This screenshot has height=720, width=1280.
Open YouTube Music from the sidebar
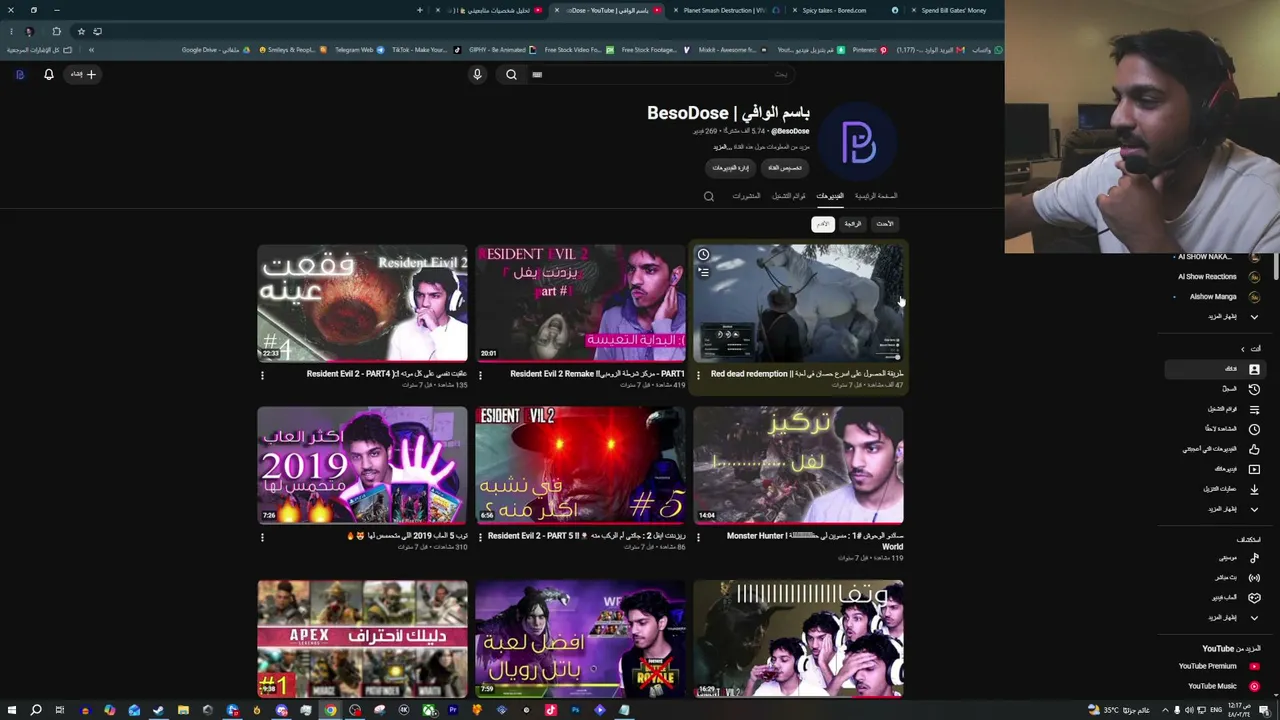(x=1216, y=686)
